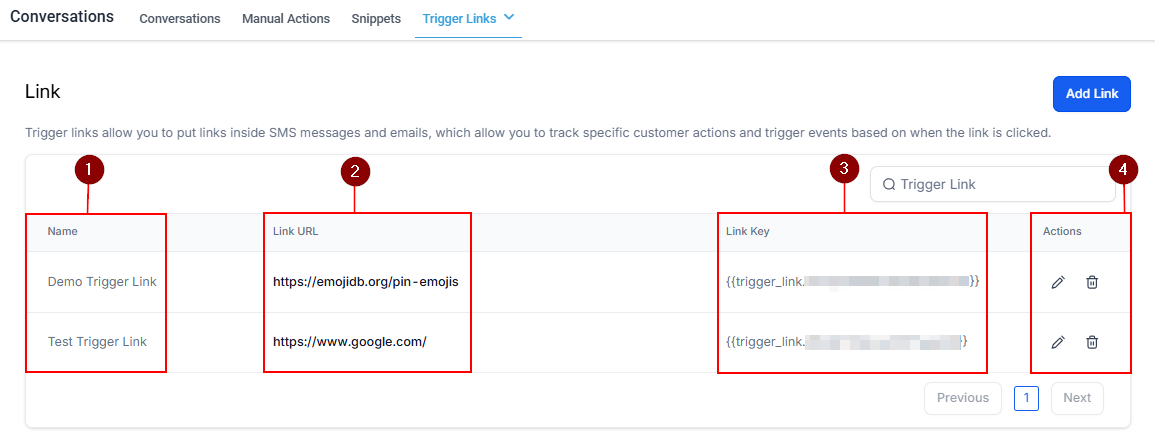Edit the Demo Trigger Link row
1155x447 pixels.
1058,283
